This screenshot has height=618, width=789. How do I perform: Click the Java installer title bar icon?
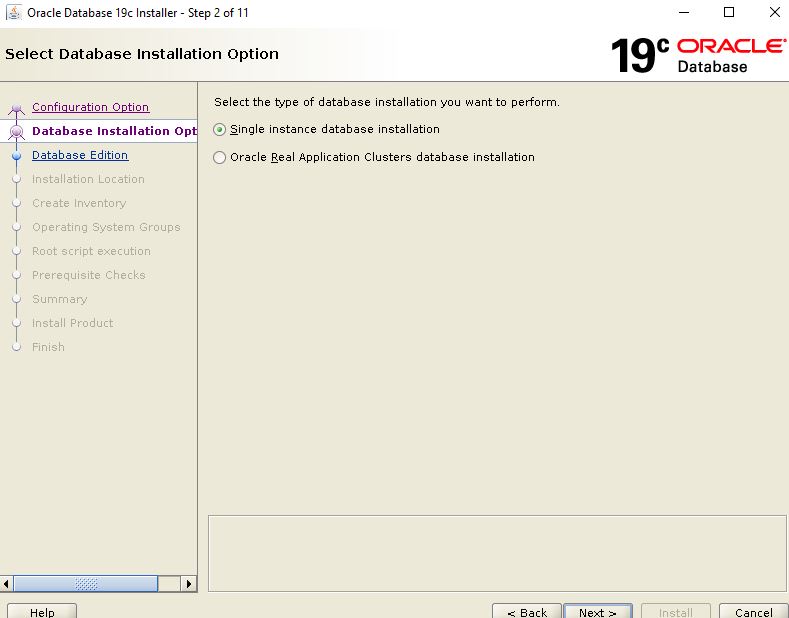14,13
